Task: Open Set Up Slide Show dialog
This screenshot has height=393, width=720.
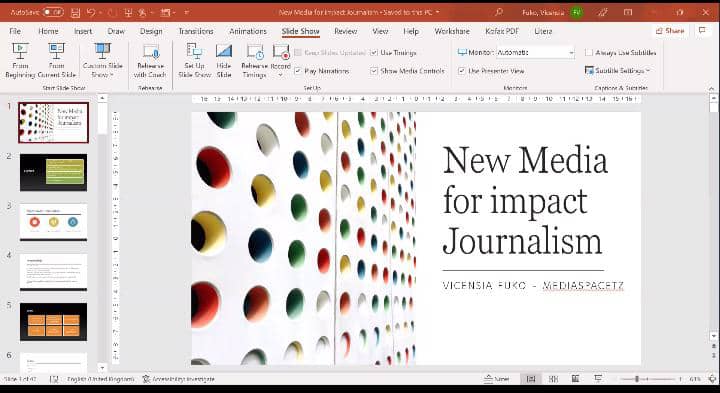Action: (195, 61)
